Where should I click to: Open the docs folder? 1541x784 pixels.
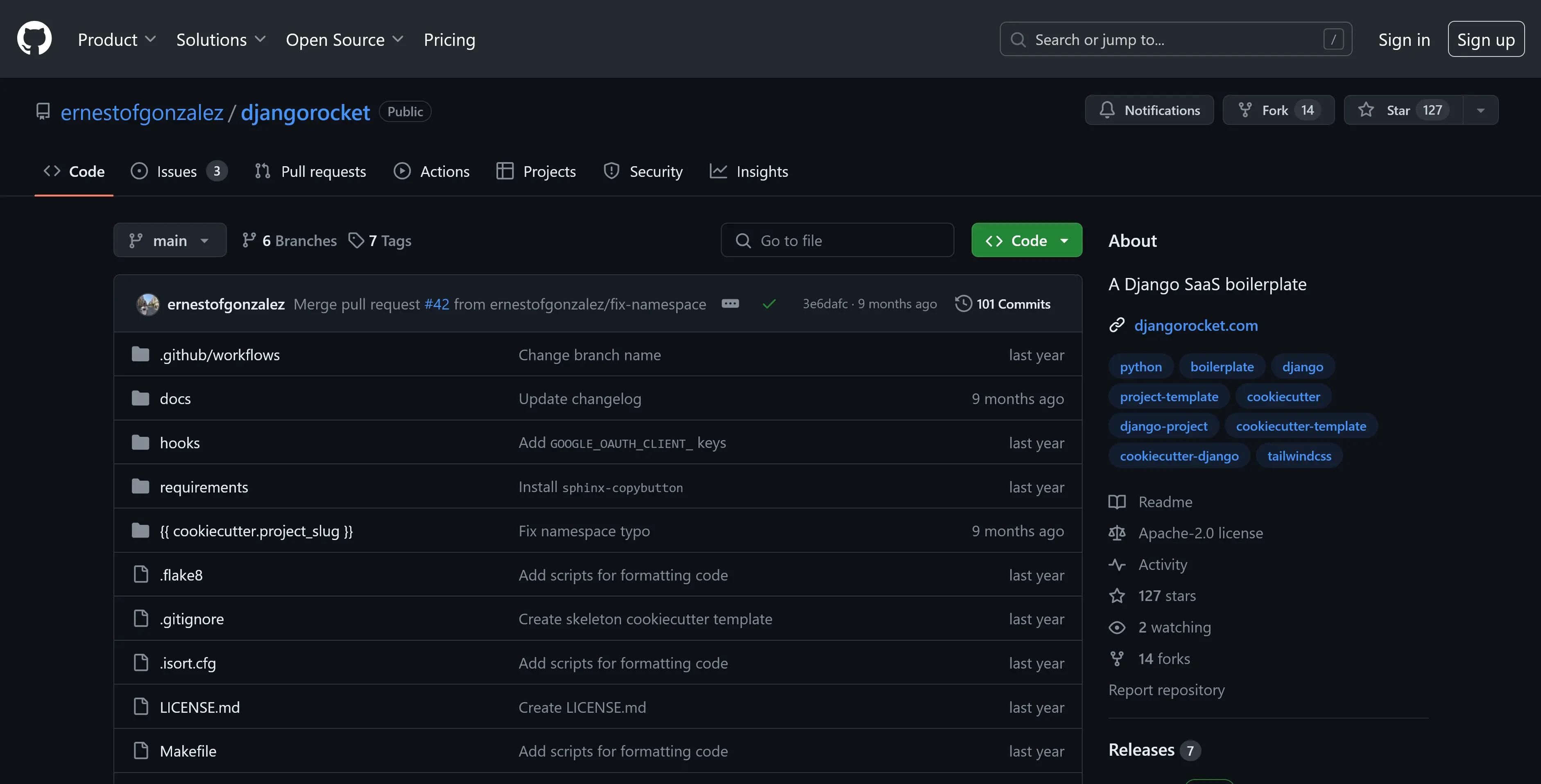pos(175,398)
